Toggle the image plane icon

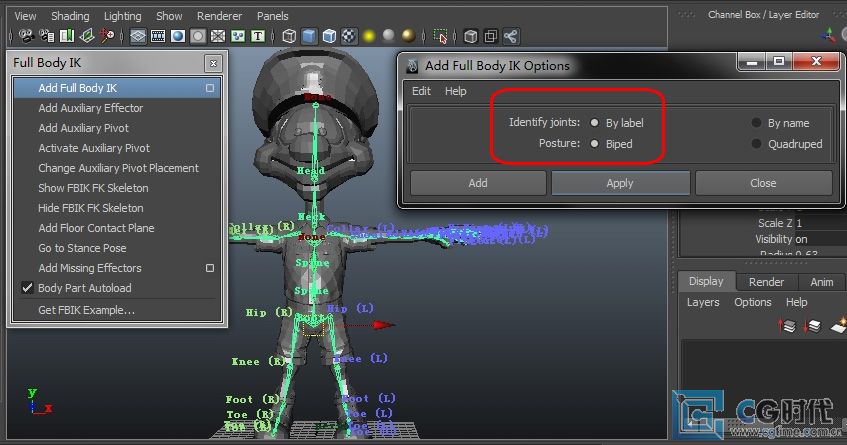click(87, 36)
